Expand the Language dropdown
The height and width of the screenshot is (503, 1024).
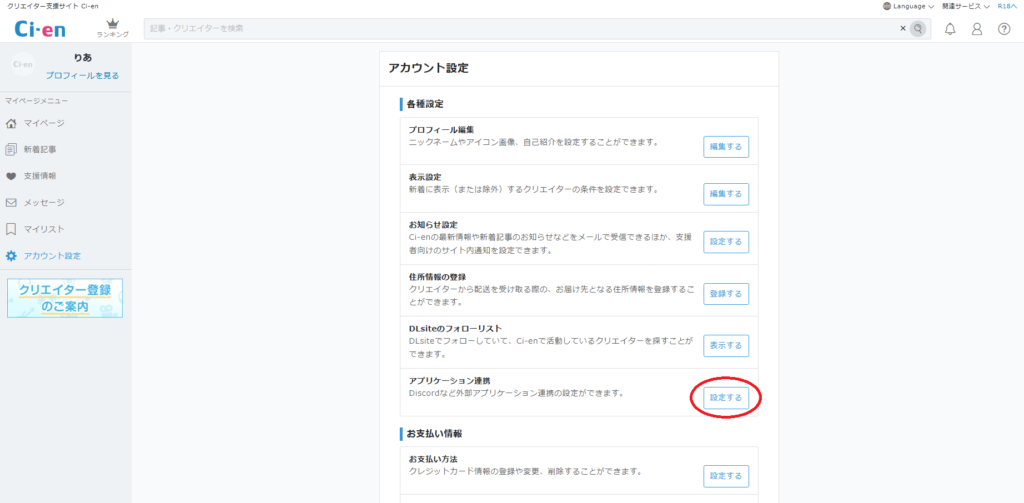coord(908,6)
